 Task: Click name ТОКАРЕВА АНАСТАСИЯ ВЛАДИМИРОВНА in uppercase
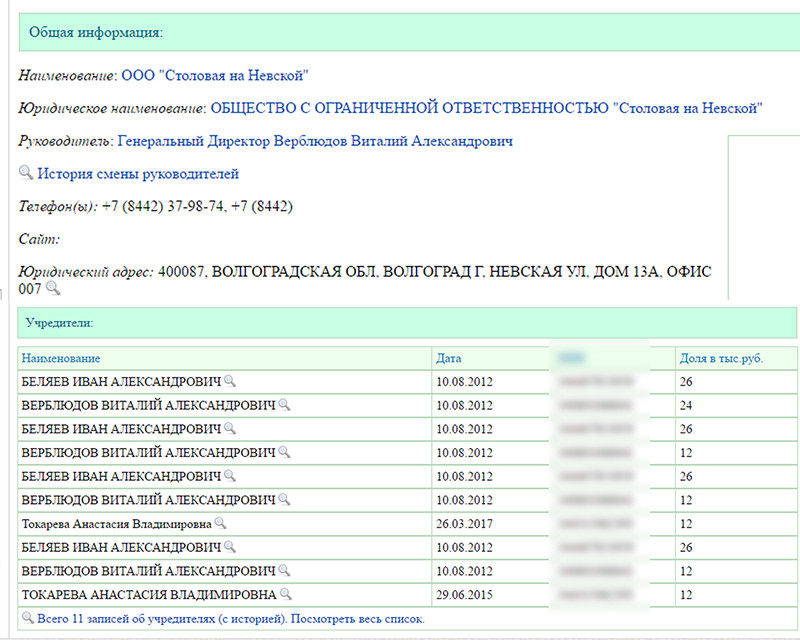pos(149,595)
